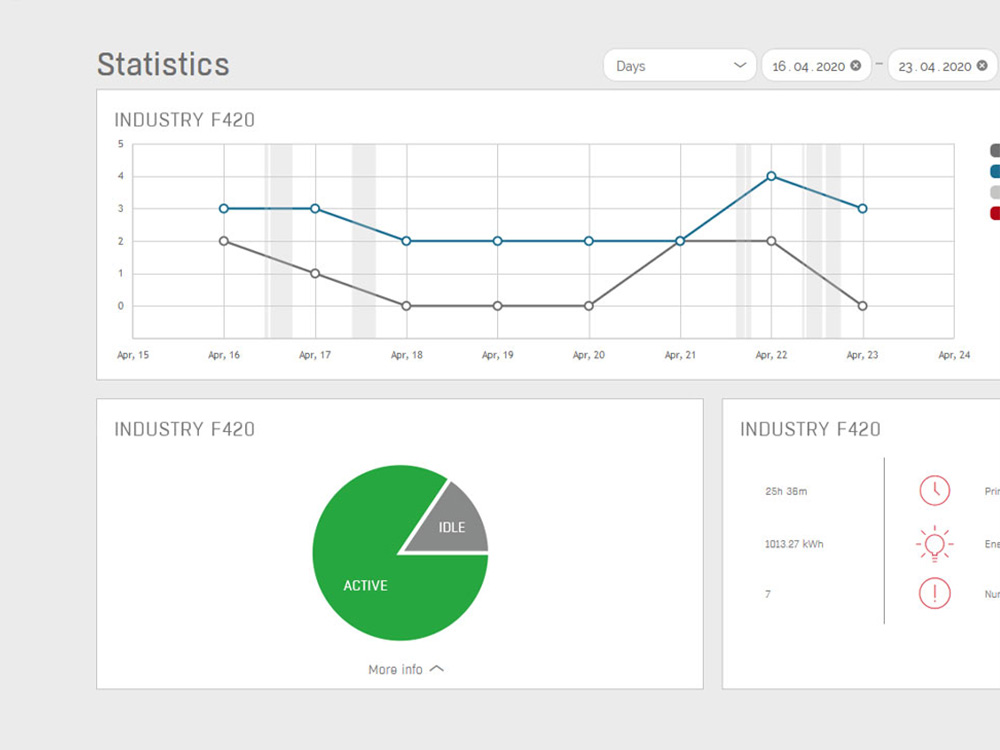The image size is (1000, 750).
Task: Clear the 23.04.2020 end date
Action: pos(981,66)
